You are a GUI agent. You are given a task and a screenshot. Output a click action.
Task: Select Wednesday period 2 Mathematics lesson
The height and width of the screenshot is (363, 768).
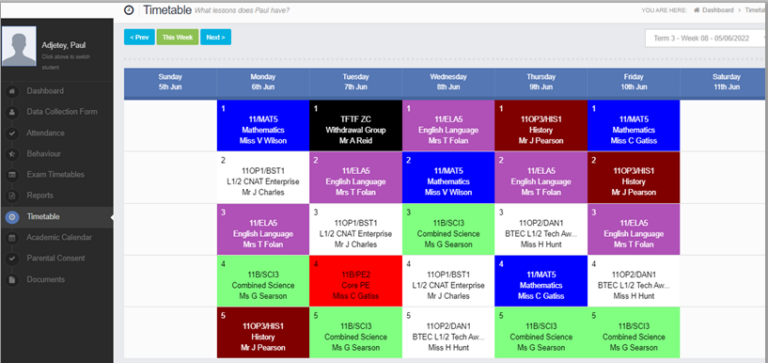(x=448, y=177)
